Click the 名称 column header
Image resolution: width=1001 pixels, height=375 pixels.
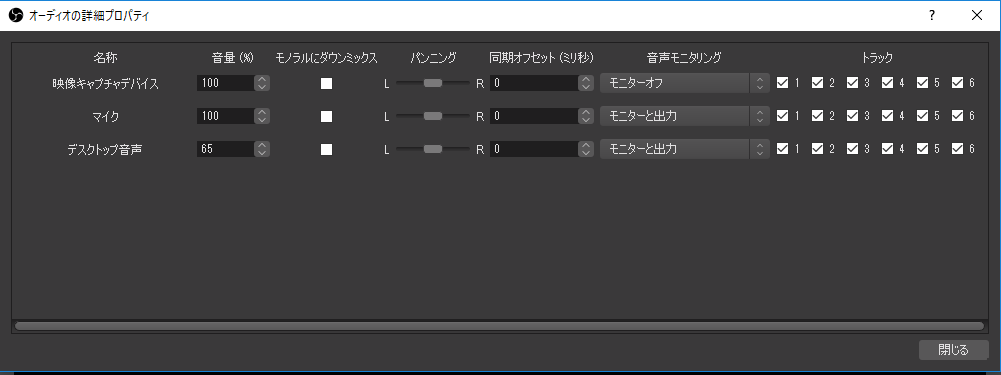pyautogui.click(x=105, y=57)
